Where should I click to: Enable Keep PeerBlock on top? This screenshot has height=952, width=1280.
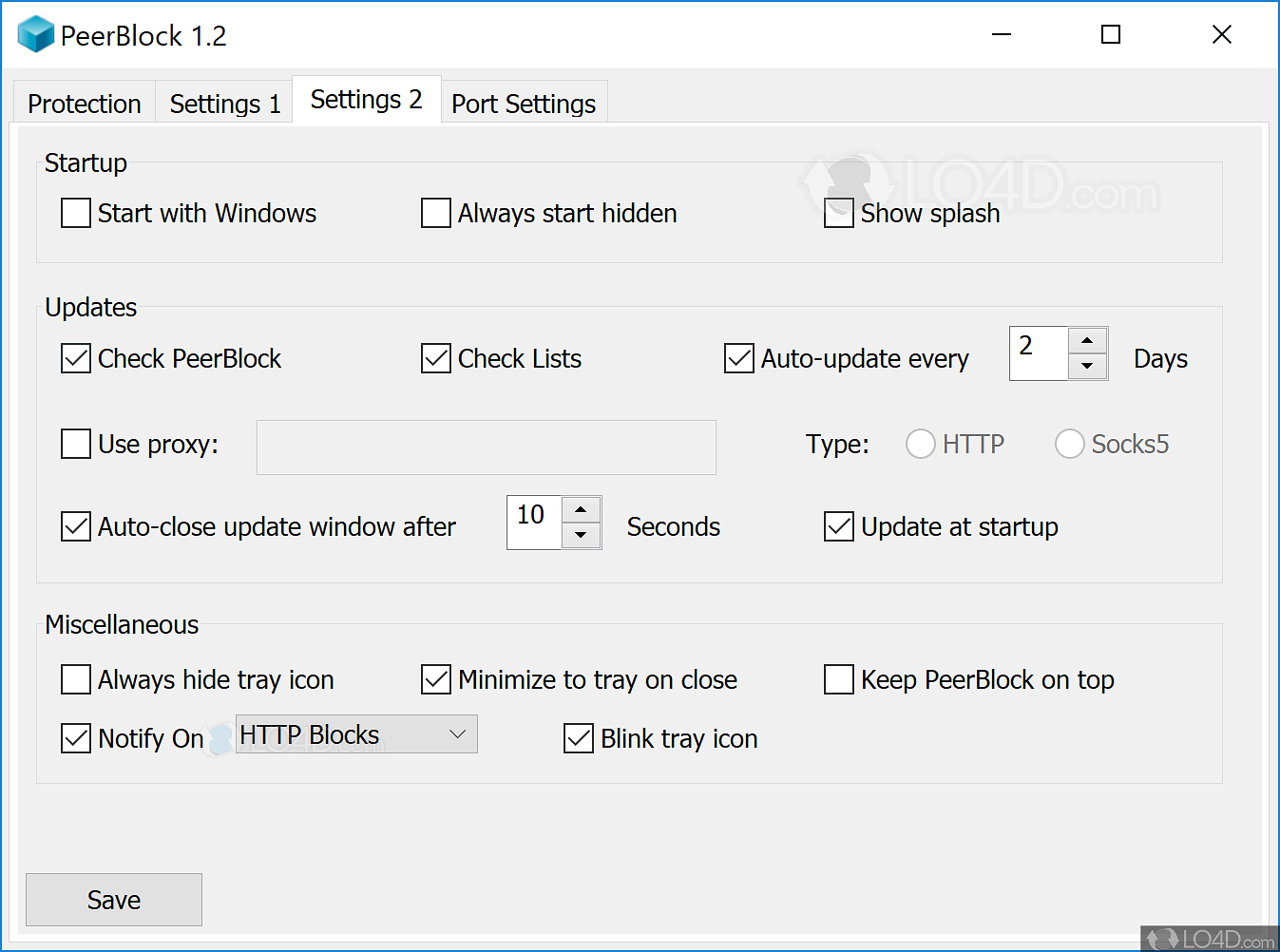[x=839, y=679]
